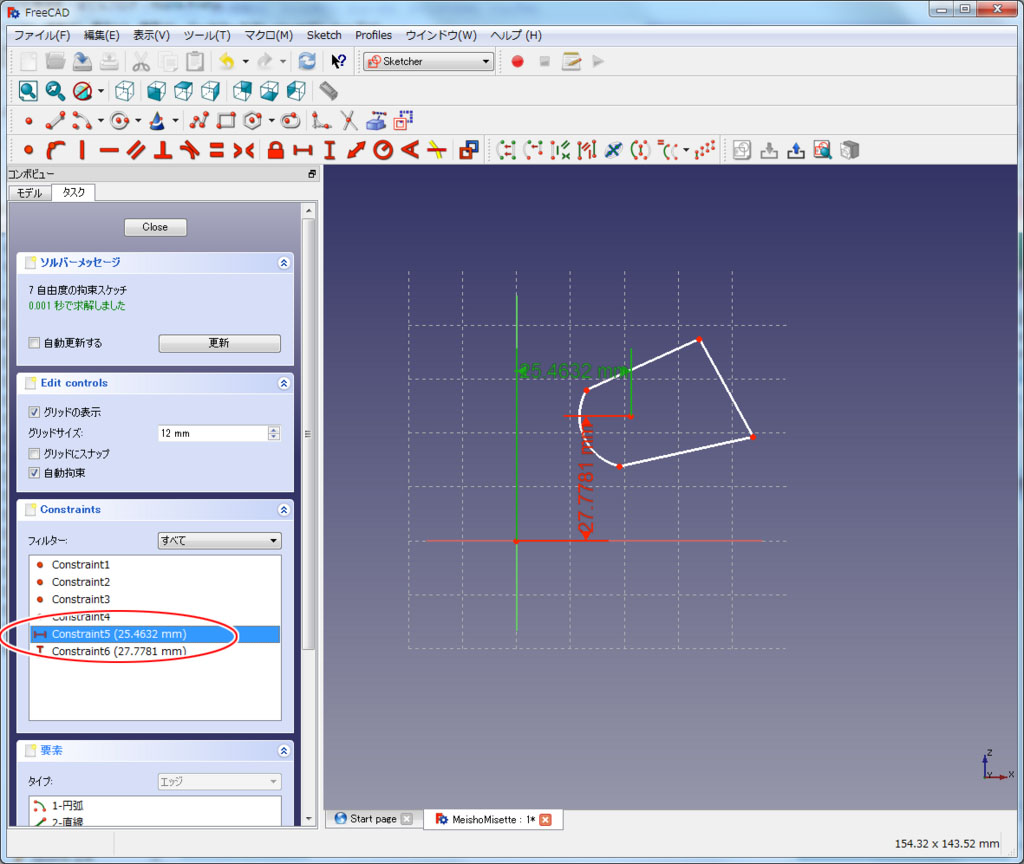Collapse the Constraints section
This screenshot has height=864, width=1024.
[283, 509]
